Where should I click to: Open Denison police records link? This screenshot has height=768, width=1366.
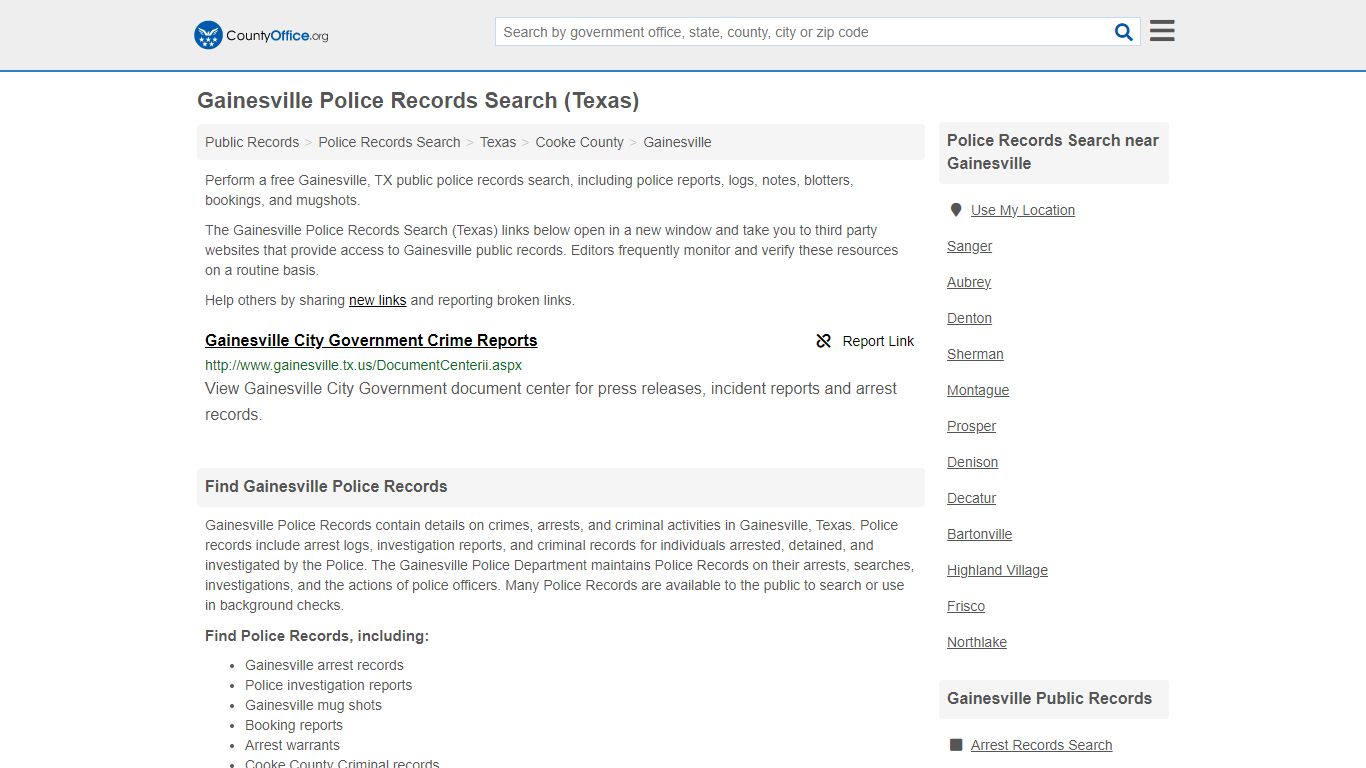pos(972,462)
